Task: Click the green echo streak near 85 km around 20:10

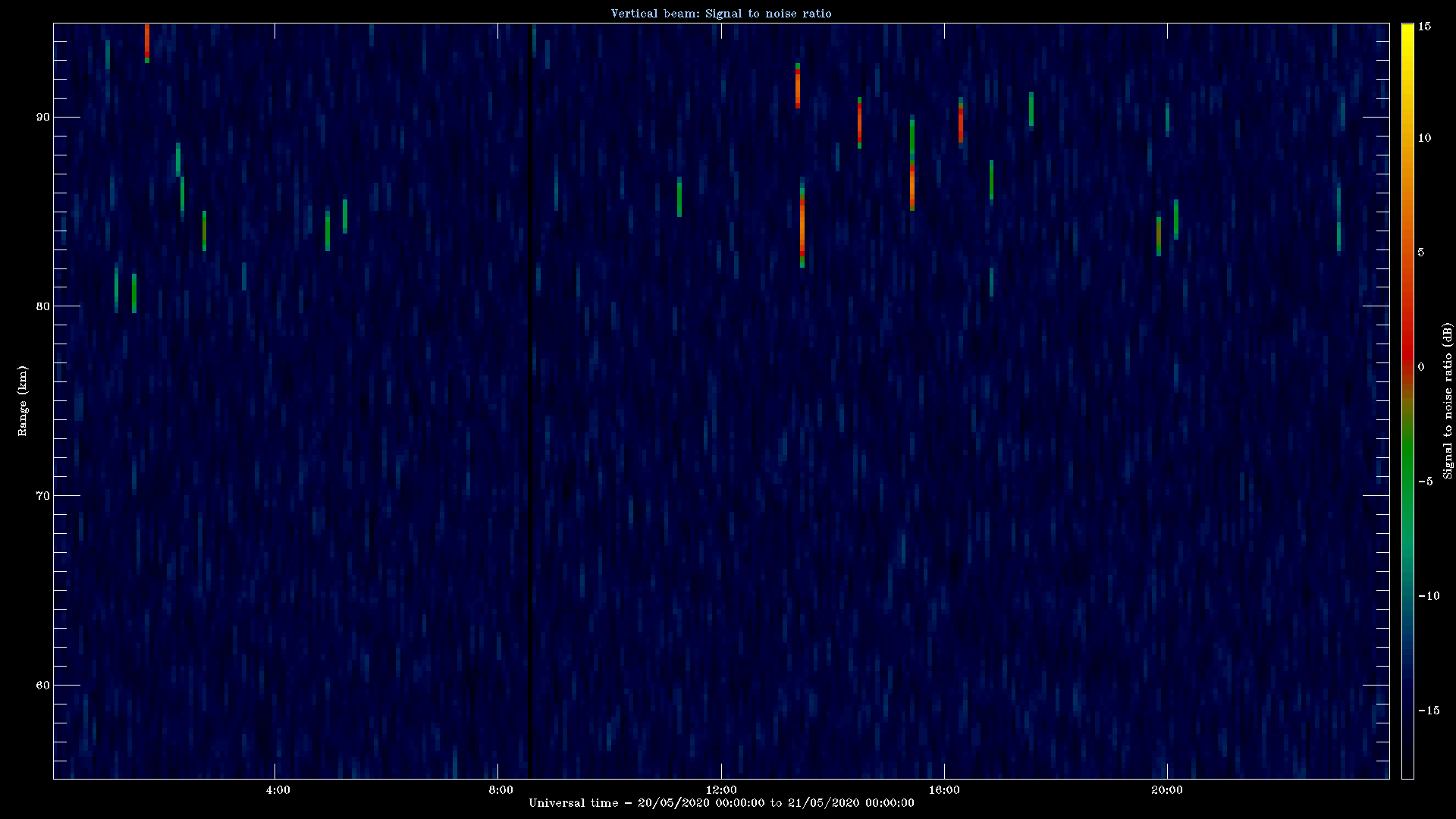Action: click(1176, 220)
